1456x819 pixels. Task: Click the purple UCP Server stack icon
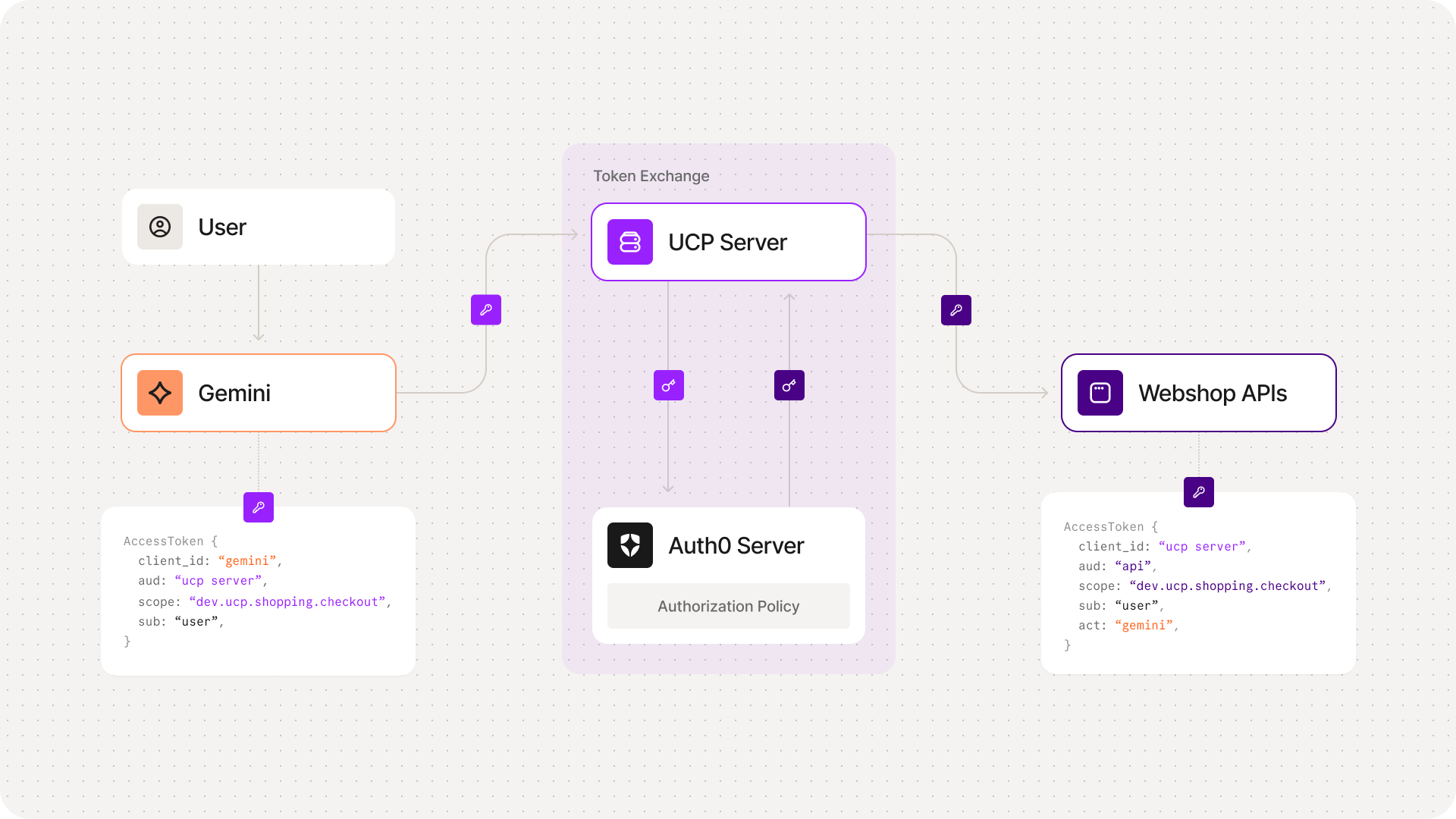[630, 242]
